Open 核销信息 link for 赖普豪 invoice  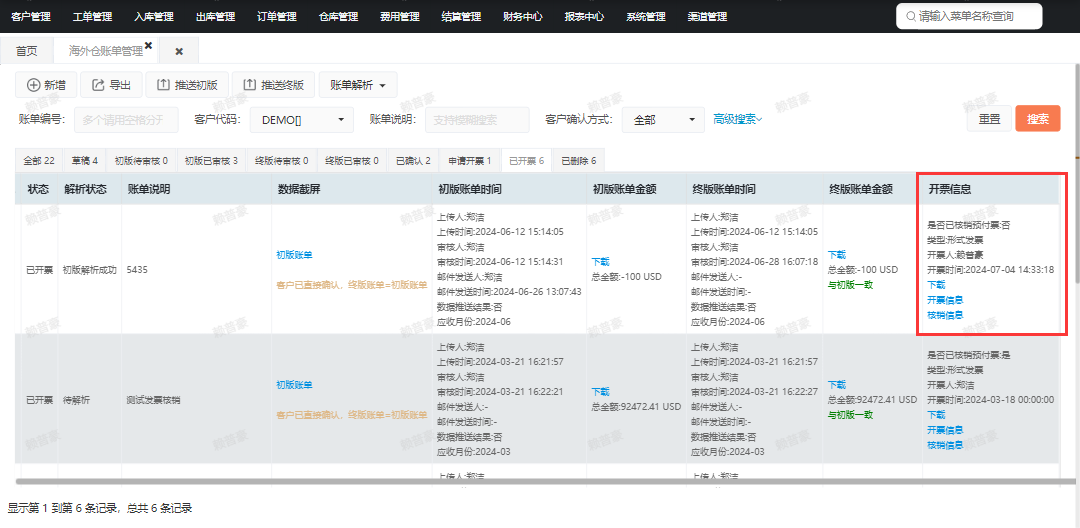point(945,315)
